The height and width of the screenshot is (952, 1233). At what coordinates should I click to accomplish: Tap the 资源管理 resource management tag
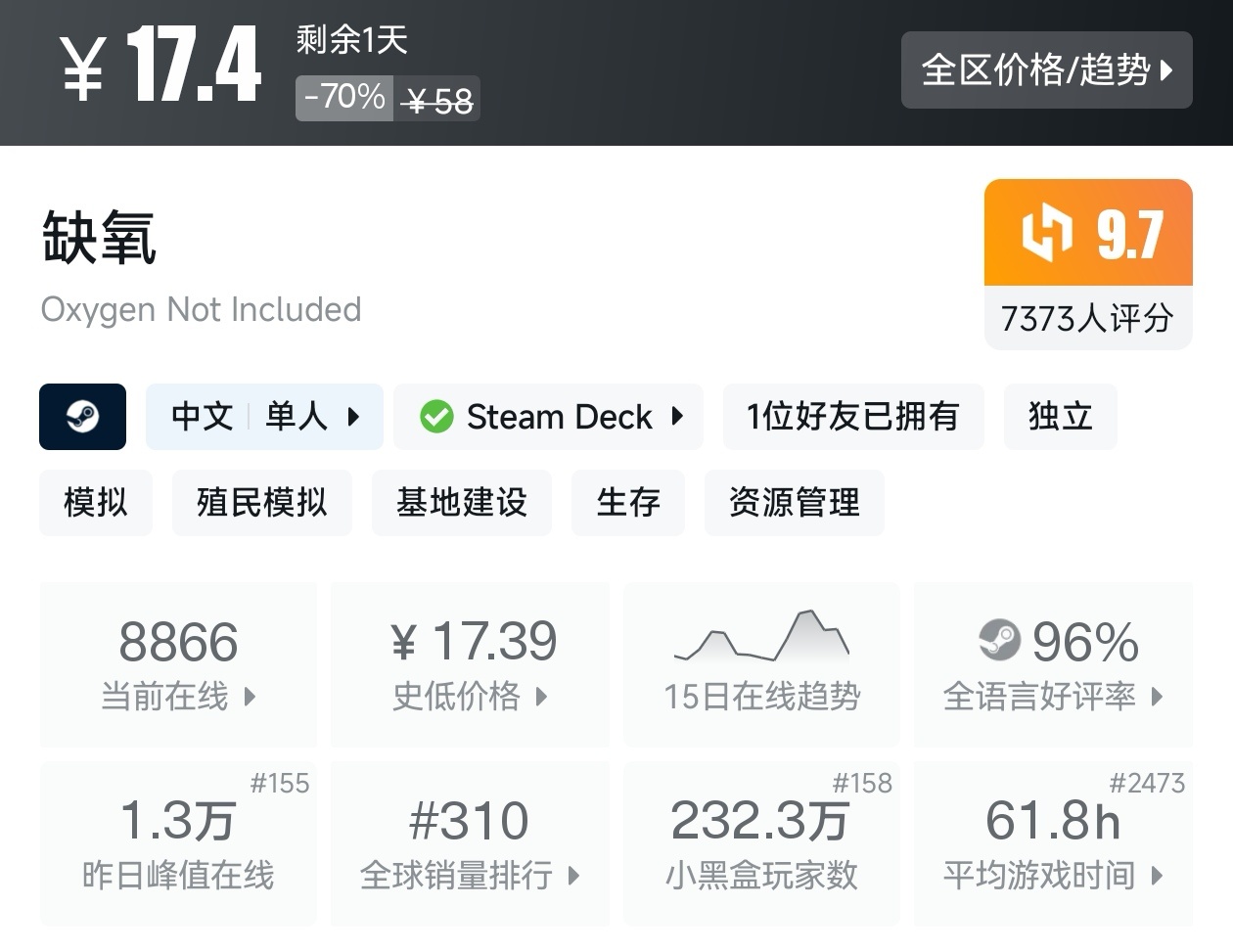[x=794, y=503]
